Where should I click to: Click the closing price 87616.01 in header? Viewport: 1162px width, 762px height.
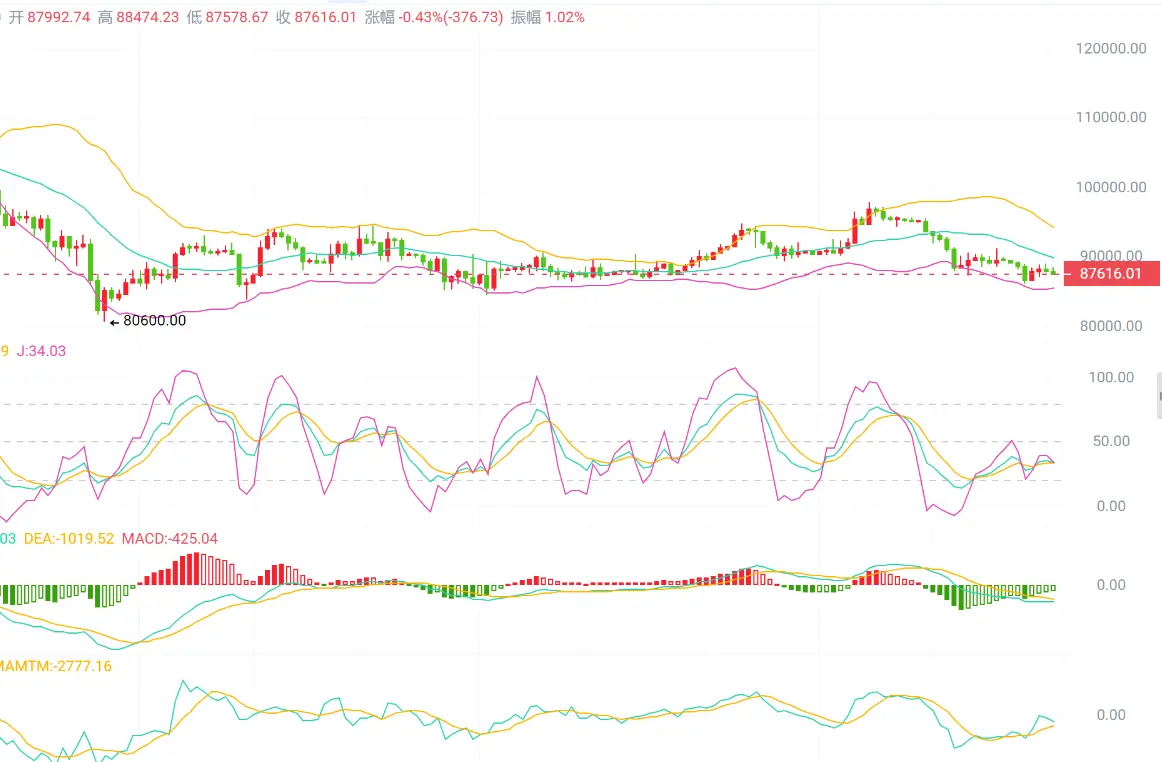(x=325, y=17)
